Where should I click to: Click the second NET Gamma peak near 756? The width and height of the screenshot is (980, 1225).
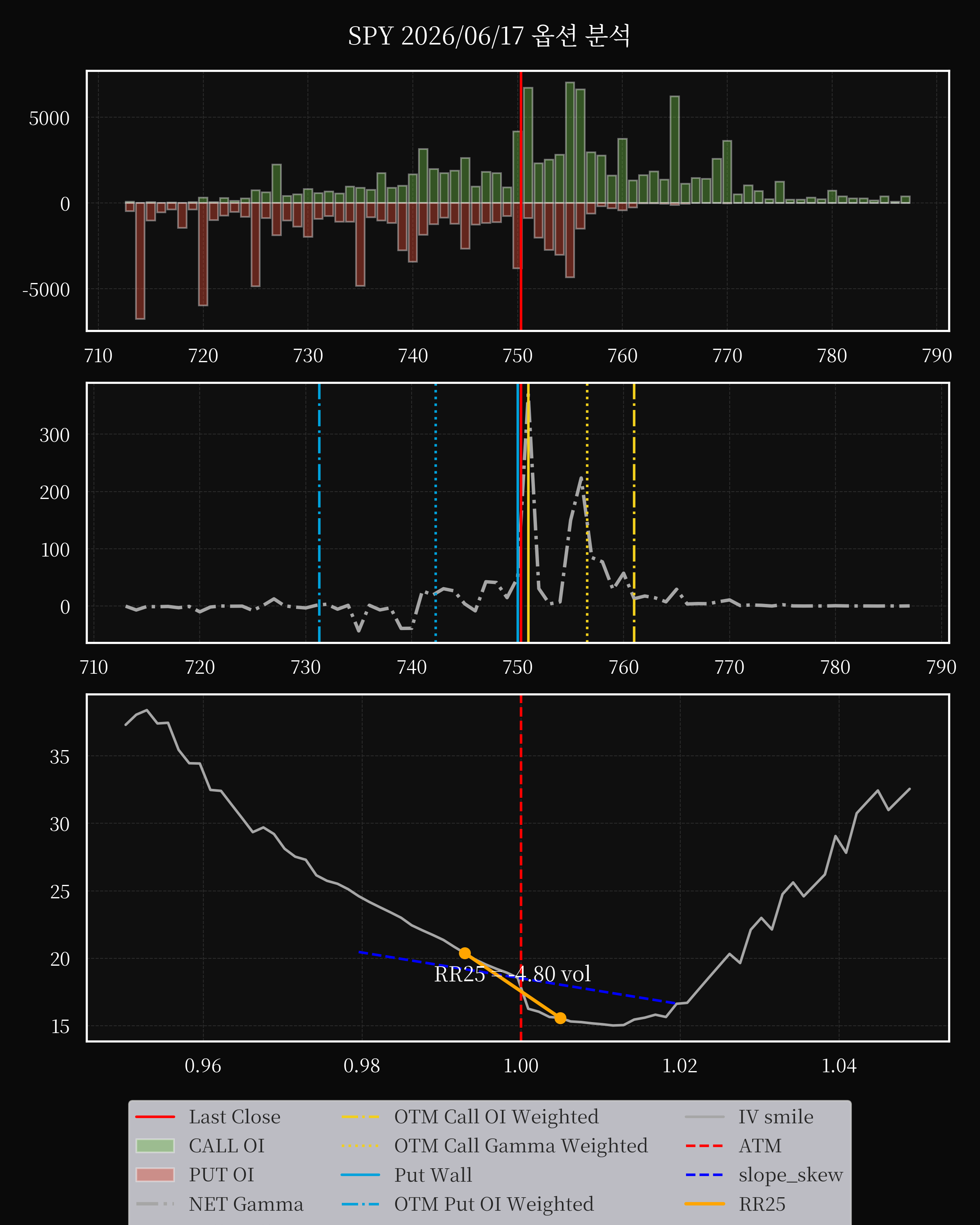[581, 479]
